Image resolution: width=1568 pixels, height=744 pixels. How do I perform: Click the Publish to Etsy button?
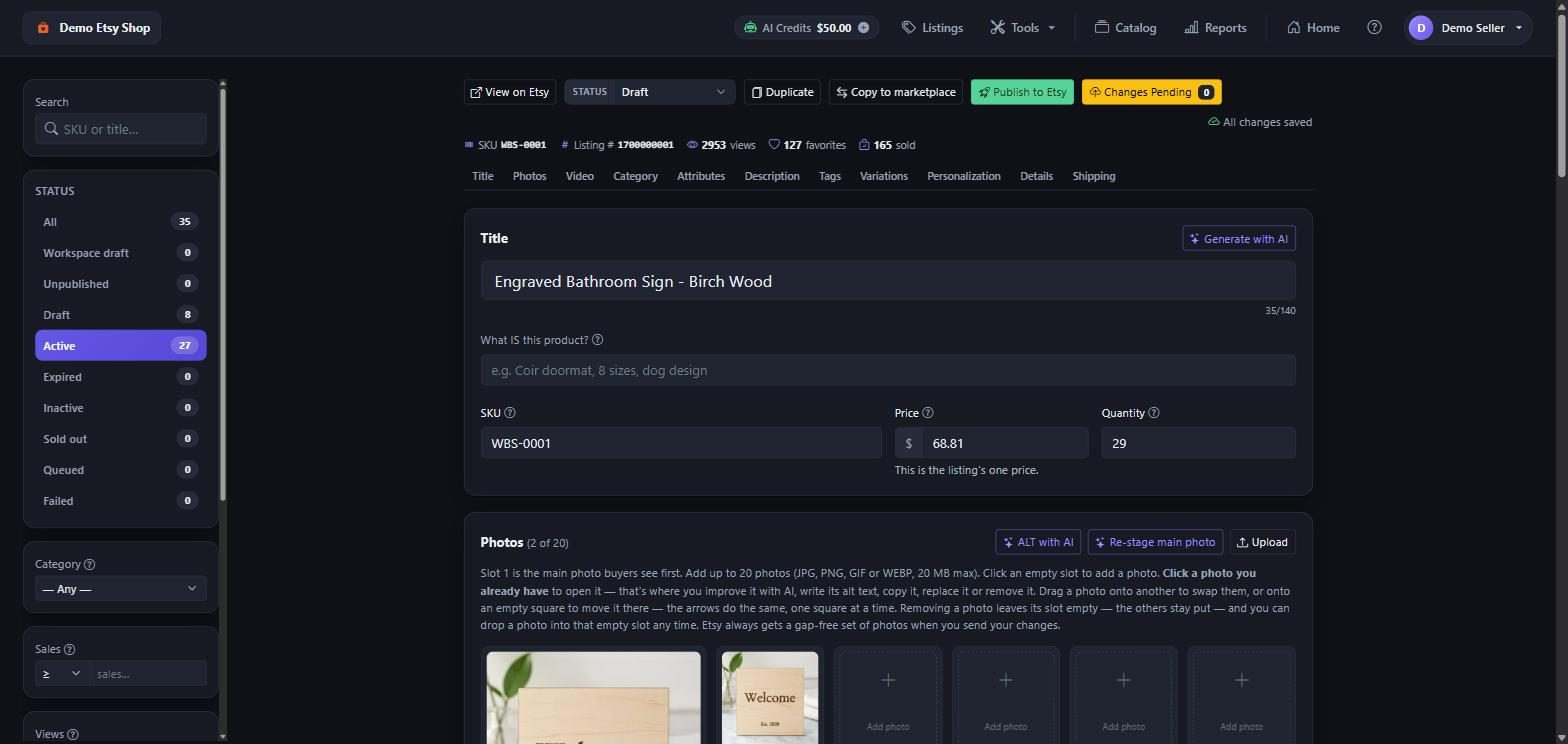tap(1022, 92)
